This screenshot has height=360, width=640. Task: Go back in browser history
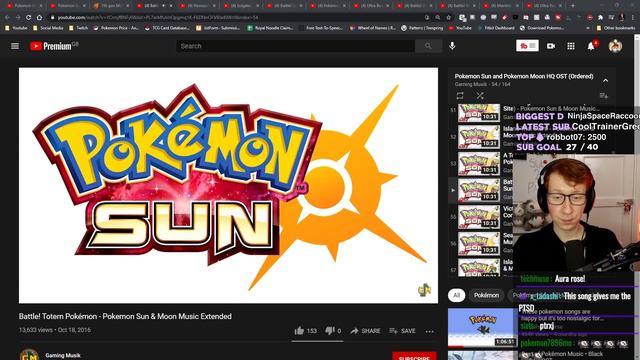[x=7, y=18]
